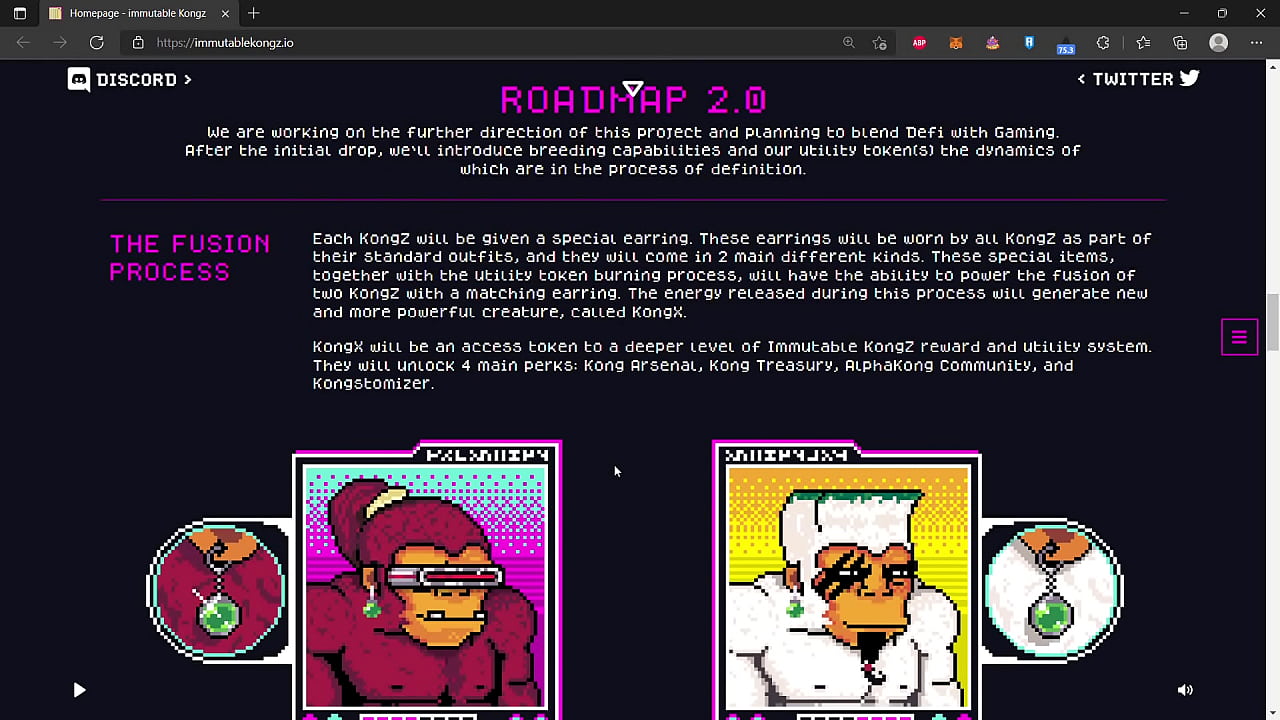Play the KongZ carousel with the play button
Screen dimensions: 1280x720
pyautogui.click(x=79, y=690)
